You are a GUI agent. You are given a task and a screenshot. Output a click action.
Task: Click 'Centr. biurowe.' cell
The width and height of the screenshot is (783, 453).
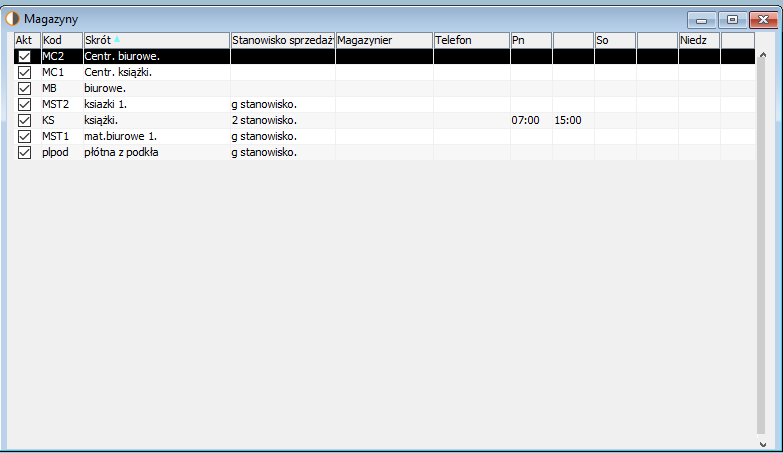pyautogui.click(x=156, y=56)
